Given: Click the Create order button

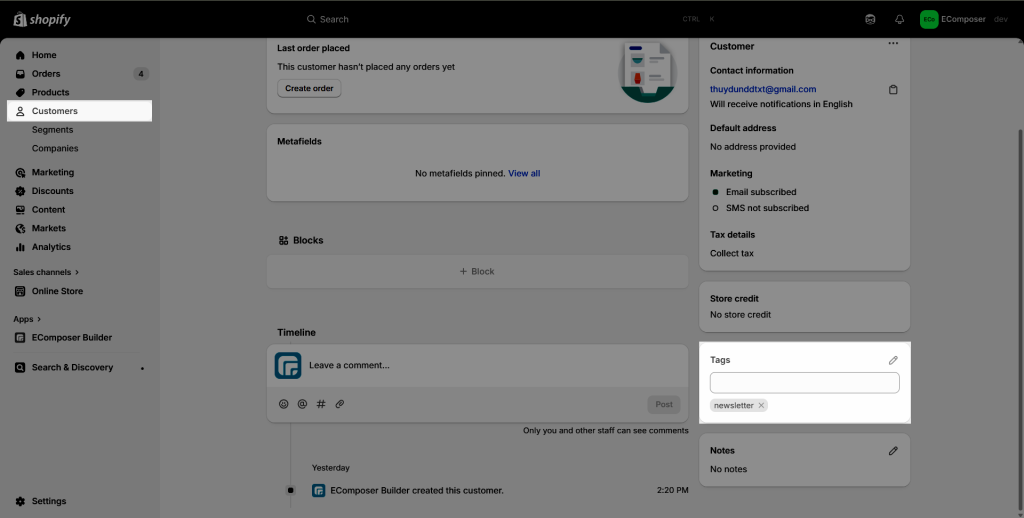Looking at the screenshot, I should pyautogui.click(x=309, y=88).
